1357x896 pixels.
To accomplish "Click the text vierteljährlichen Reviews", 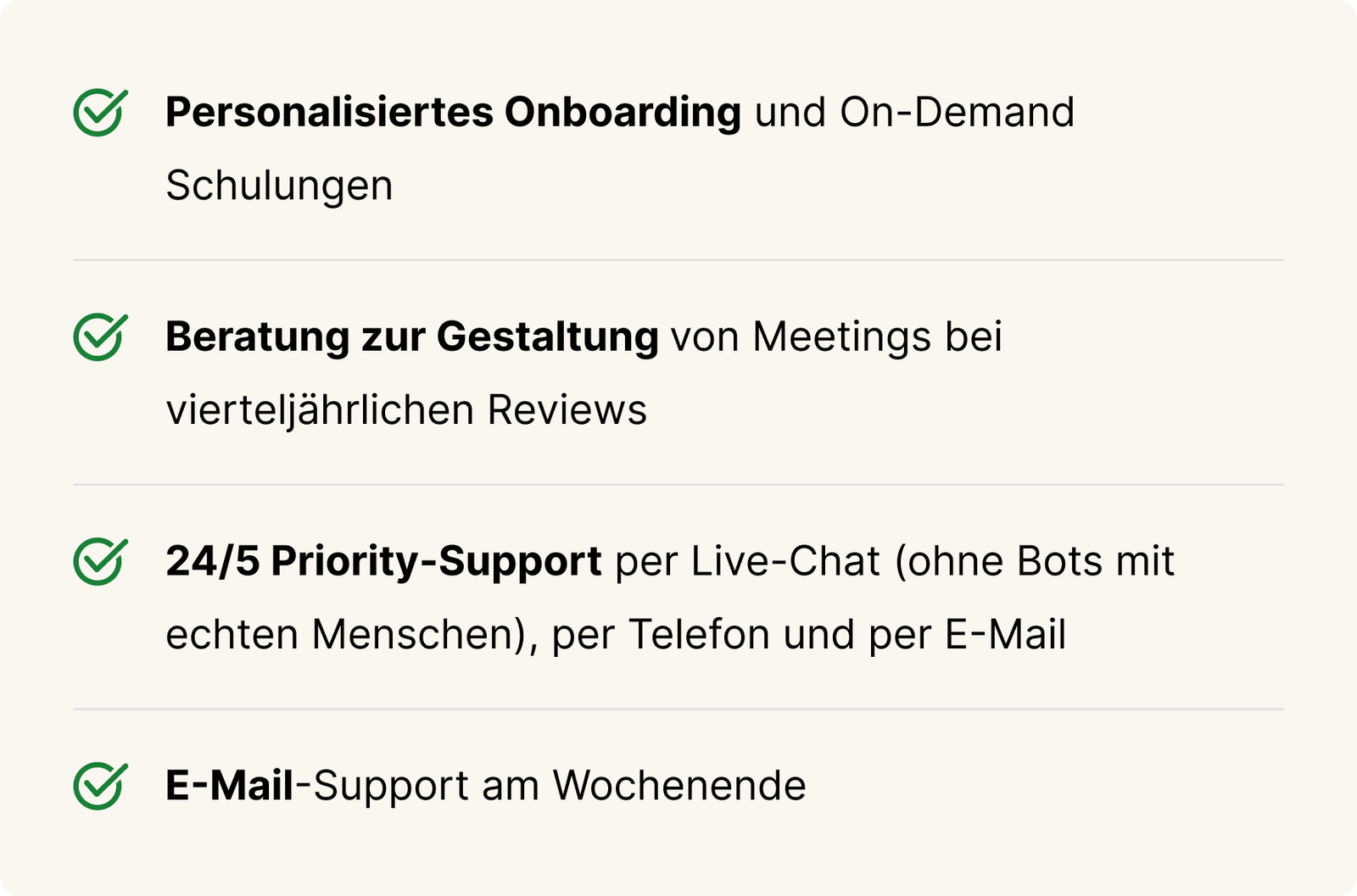I will pos(406,410).
